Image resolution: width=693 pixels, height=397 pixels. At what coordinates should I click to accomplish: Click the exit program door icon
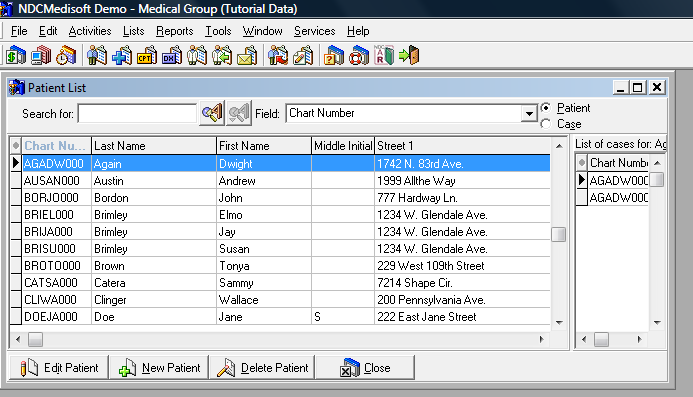click(409, 56)
